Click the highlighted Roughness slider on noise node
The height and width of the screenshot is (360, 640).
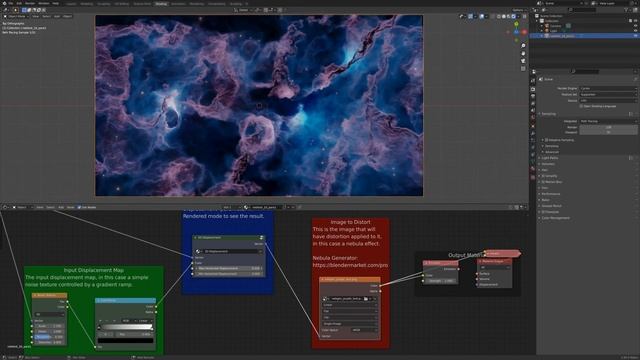(49, 337)
